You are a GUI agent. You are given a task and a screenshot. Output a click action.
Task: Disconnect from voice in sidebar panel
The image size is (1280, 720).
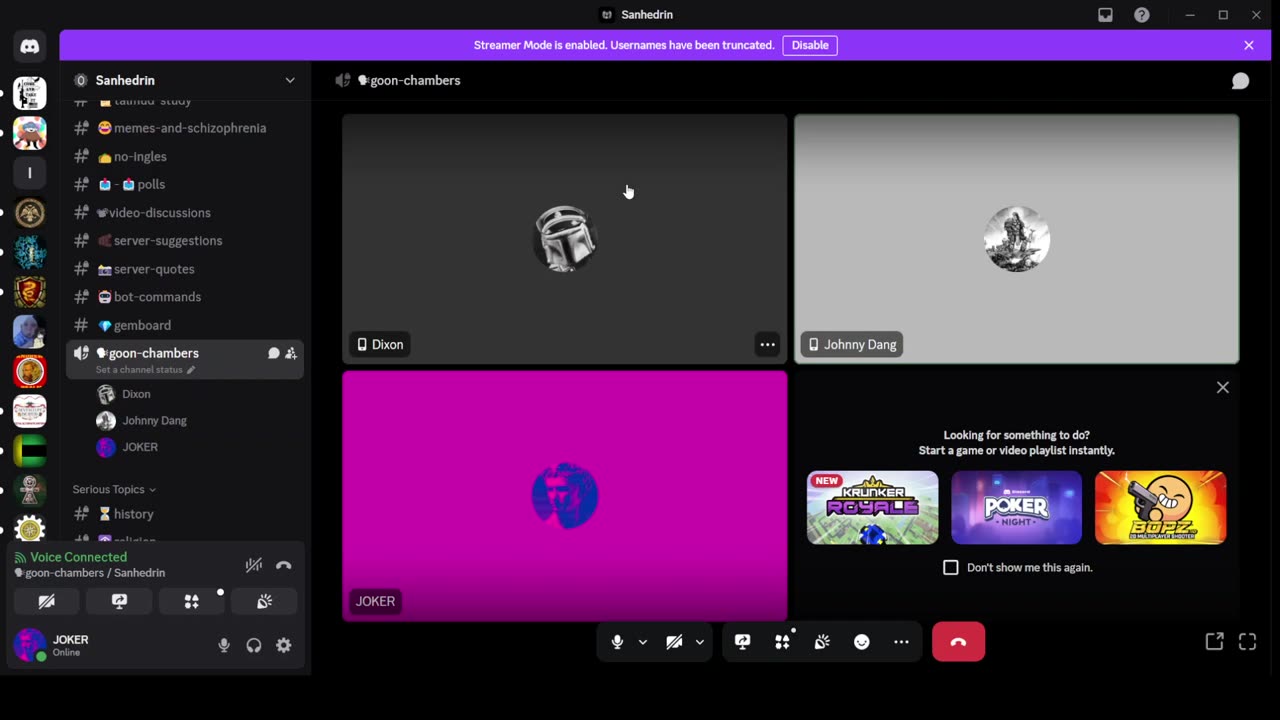[284, 565]
